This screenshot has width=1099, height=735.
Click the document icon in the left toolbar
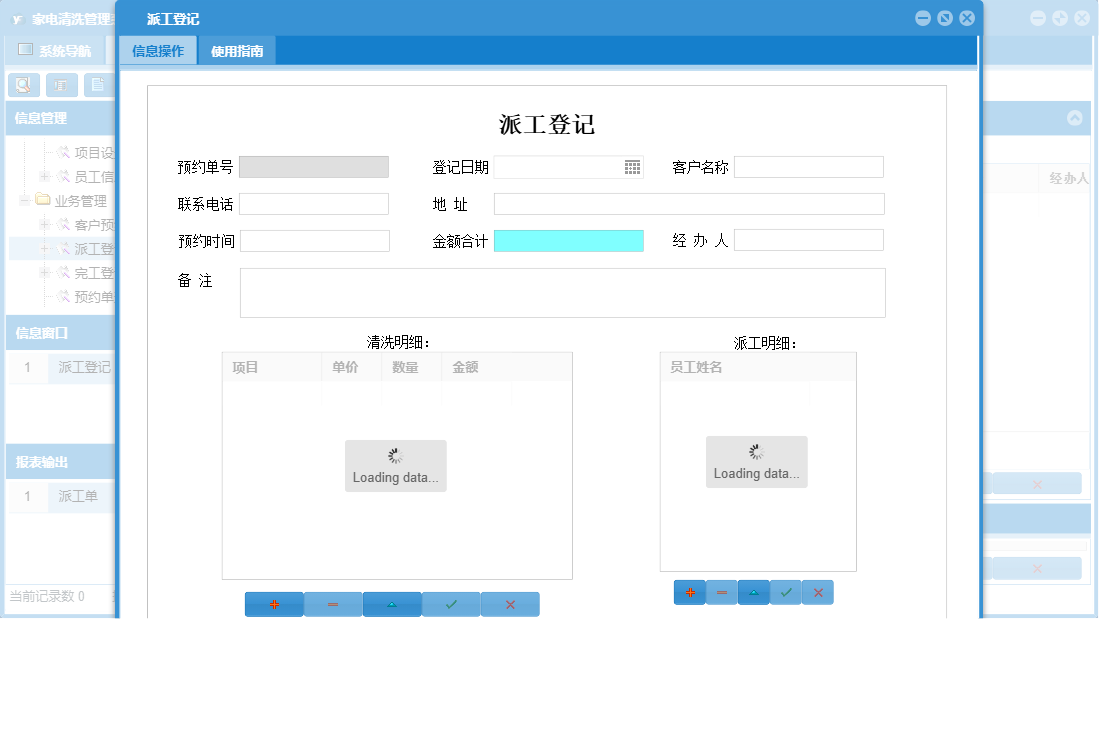[x=97, y=85]
